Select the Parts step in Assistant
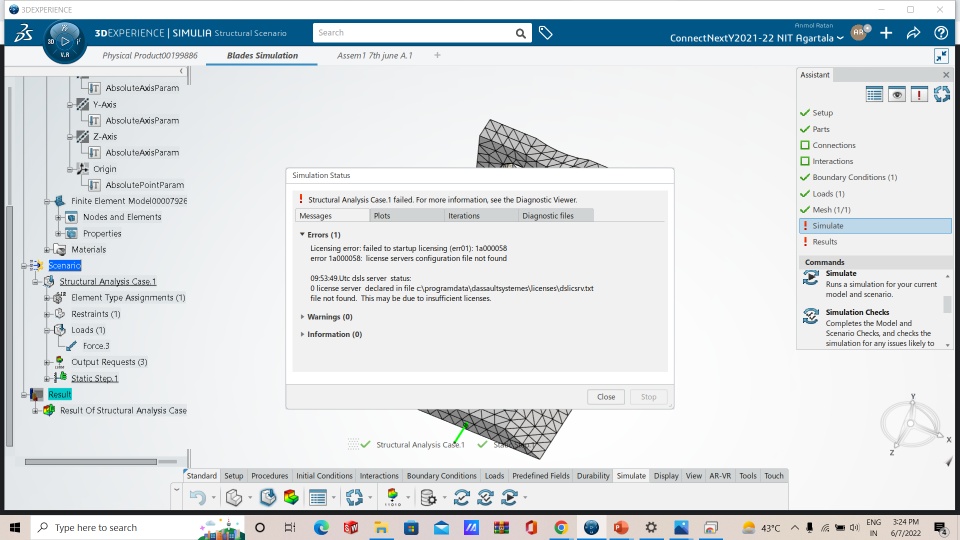 (820, 129)
